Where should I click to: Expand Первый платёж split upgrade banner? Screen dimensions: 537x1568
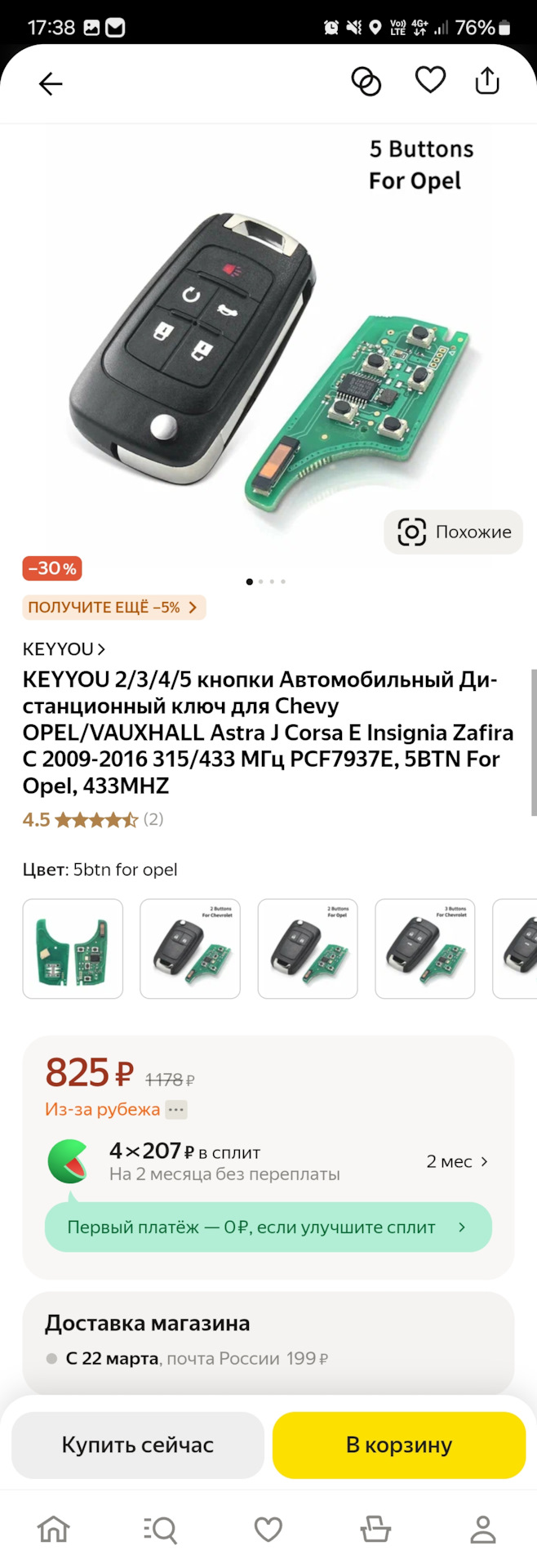tap(268, 1227)
